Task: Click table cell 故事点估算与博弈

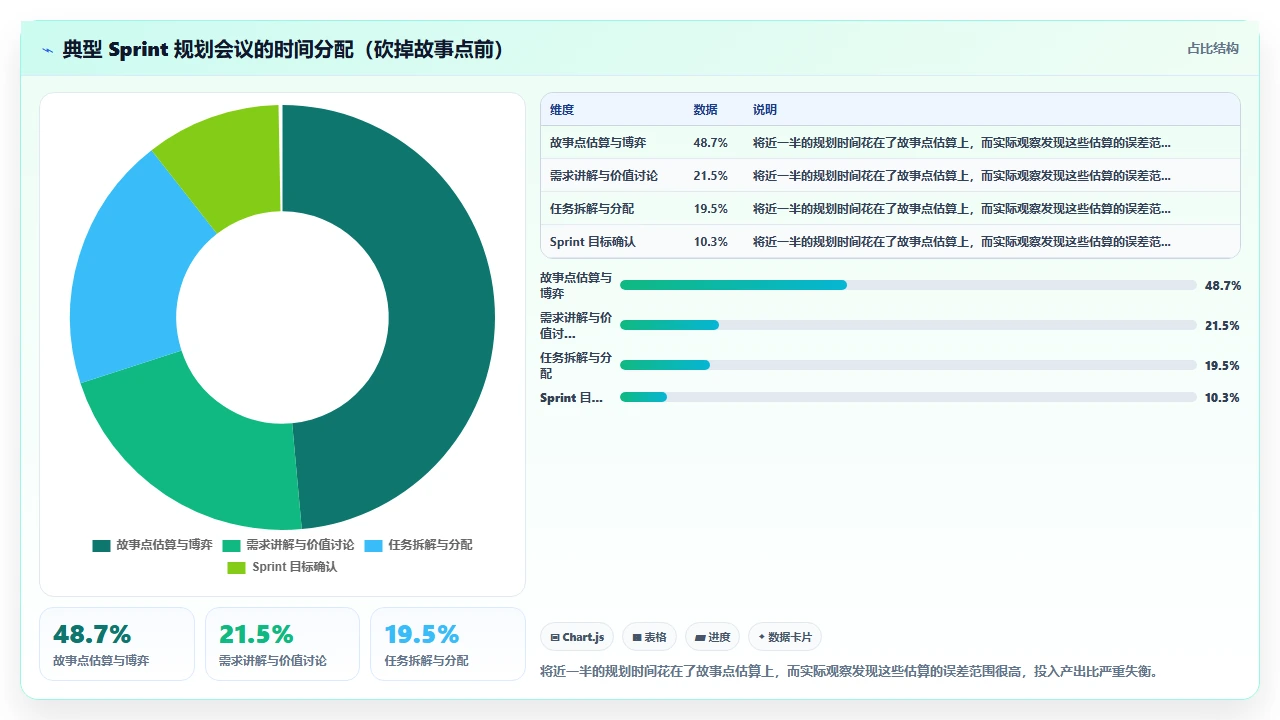Action: pyautogui.click(x=598, y=143)
